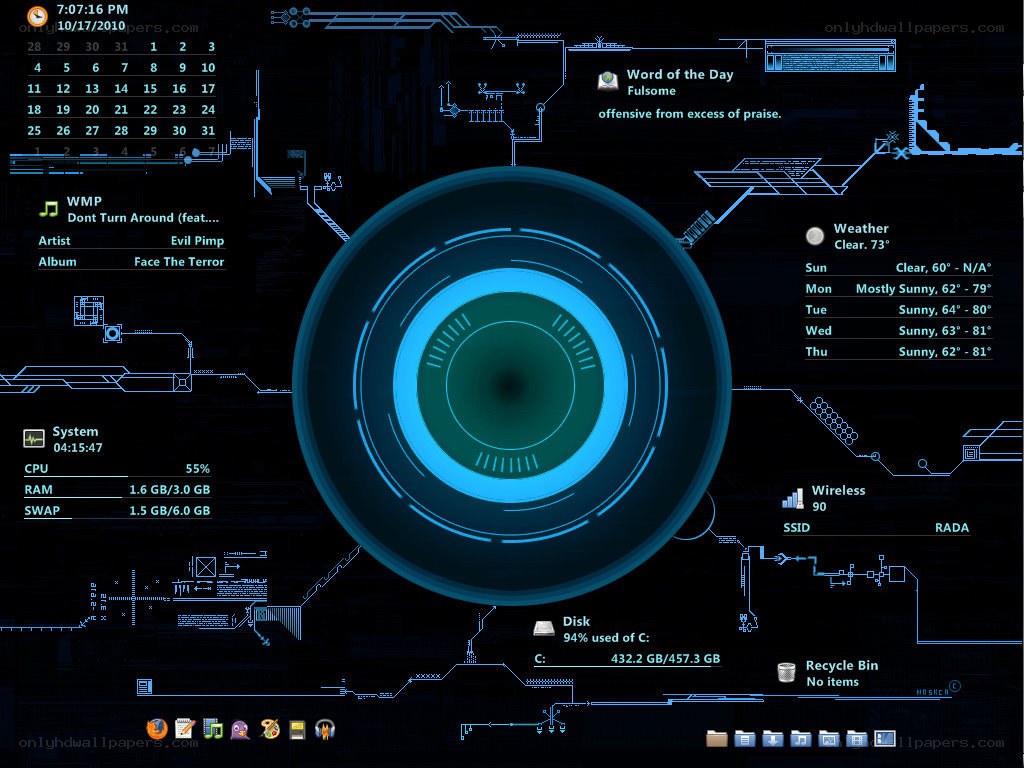Screen dimensions: 1024x768
Task: Click the Weather widget title
Action: pos(861,229)
